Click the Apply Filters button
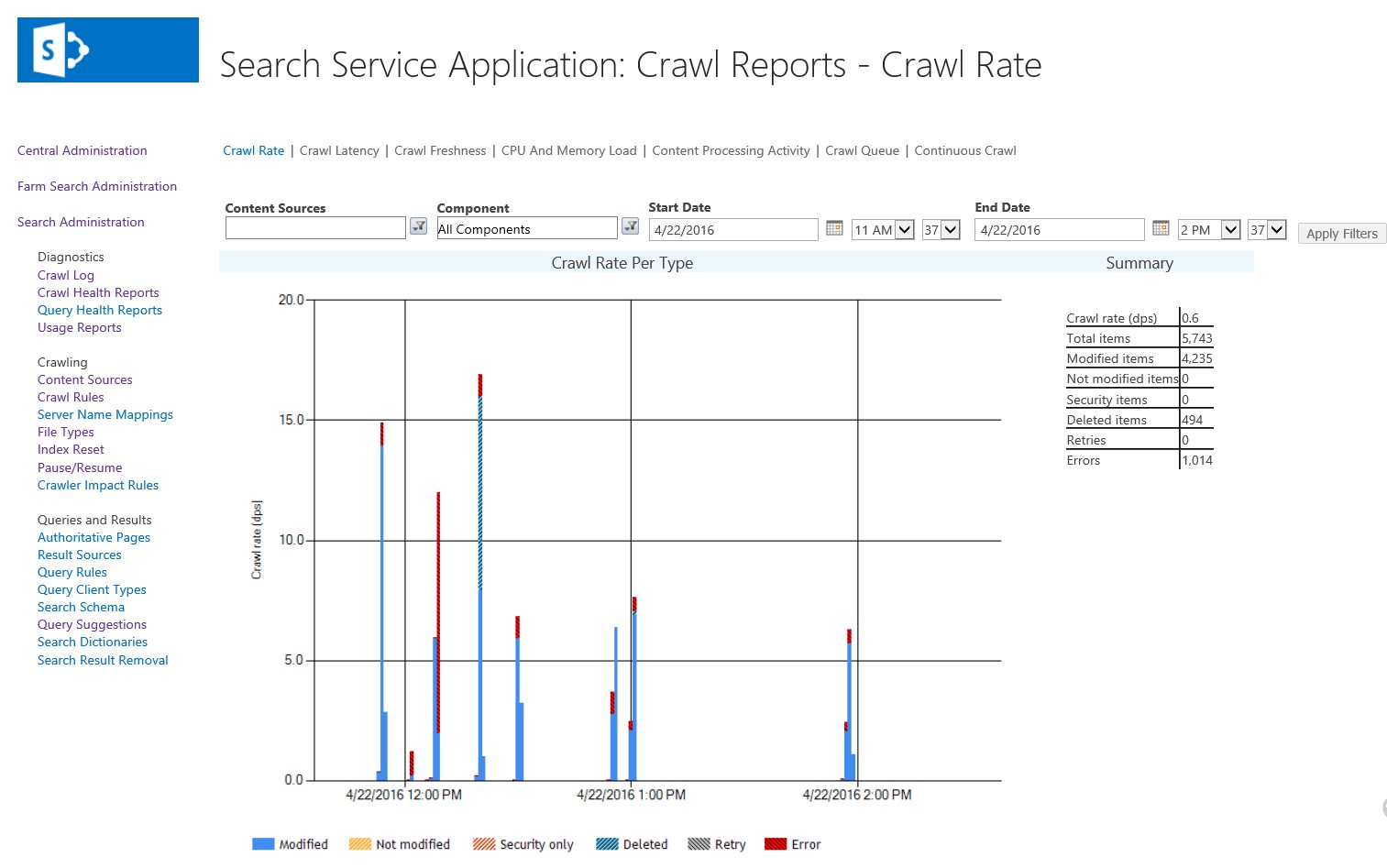1387x868 pixels. (1342, 234)
